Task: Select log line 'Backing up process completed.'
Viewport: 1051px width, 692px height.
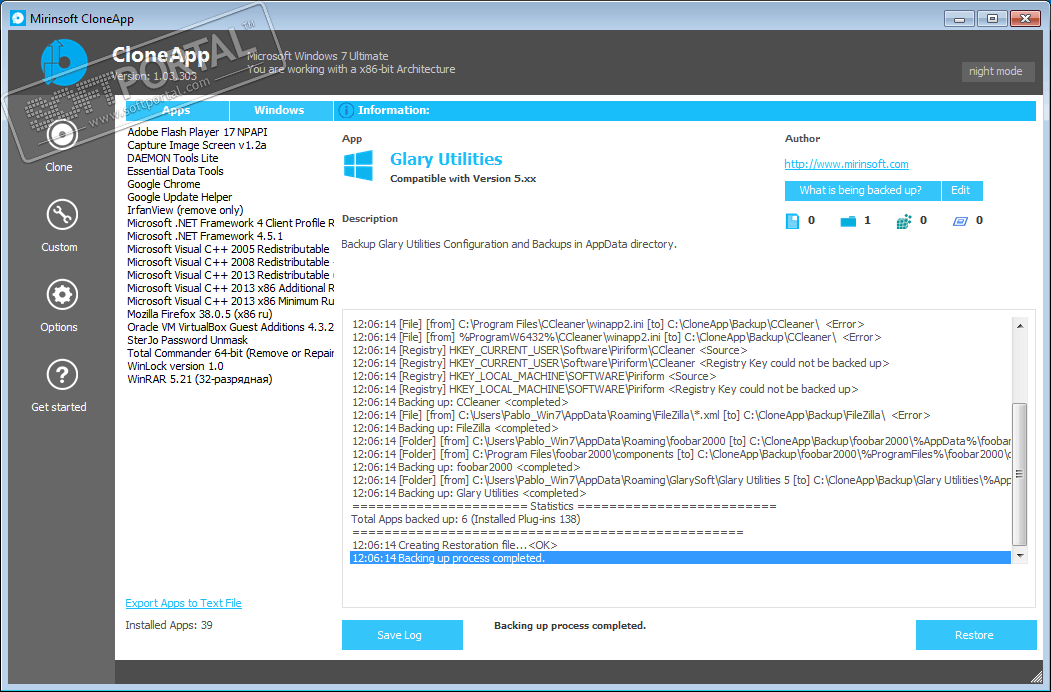Action: click(x=680, y=558)
